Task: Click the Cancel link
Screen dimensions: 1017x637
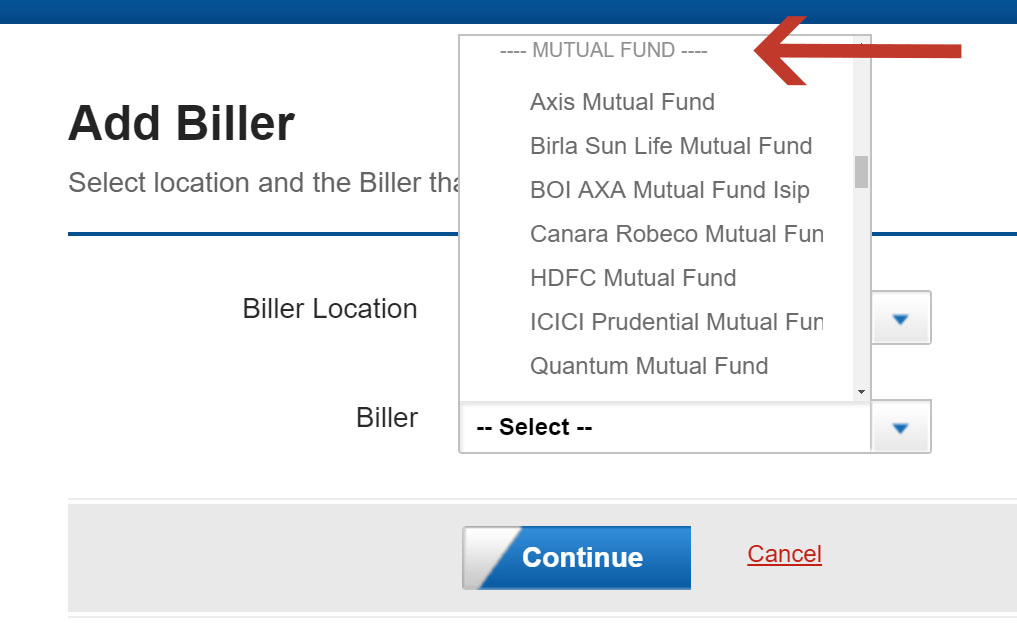Action: [x=784, y=554]
